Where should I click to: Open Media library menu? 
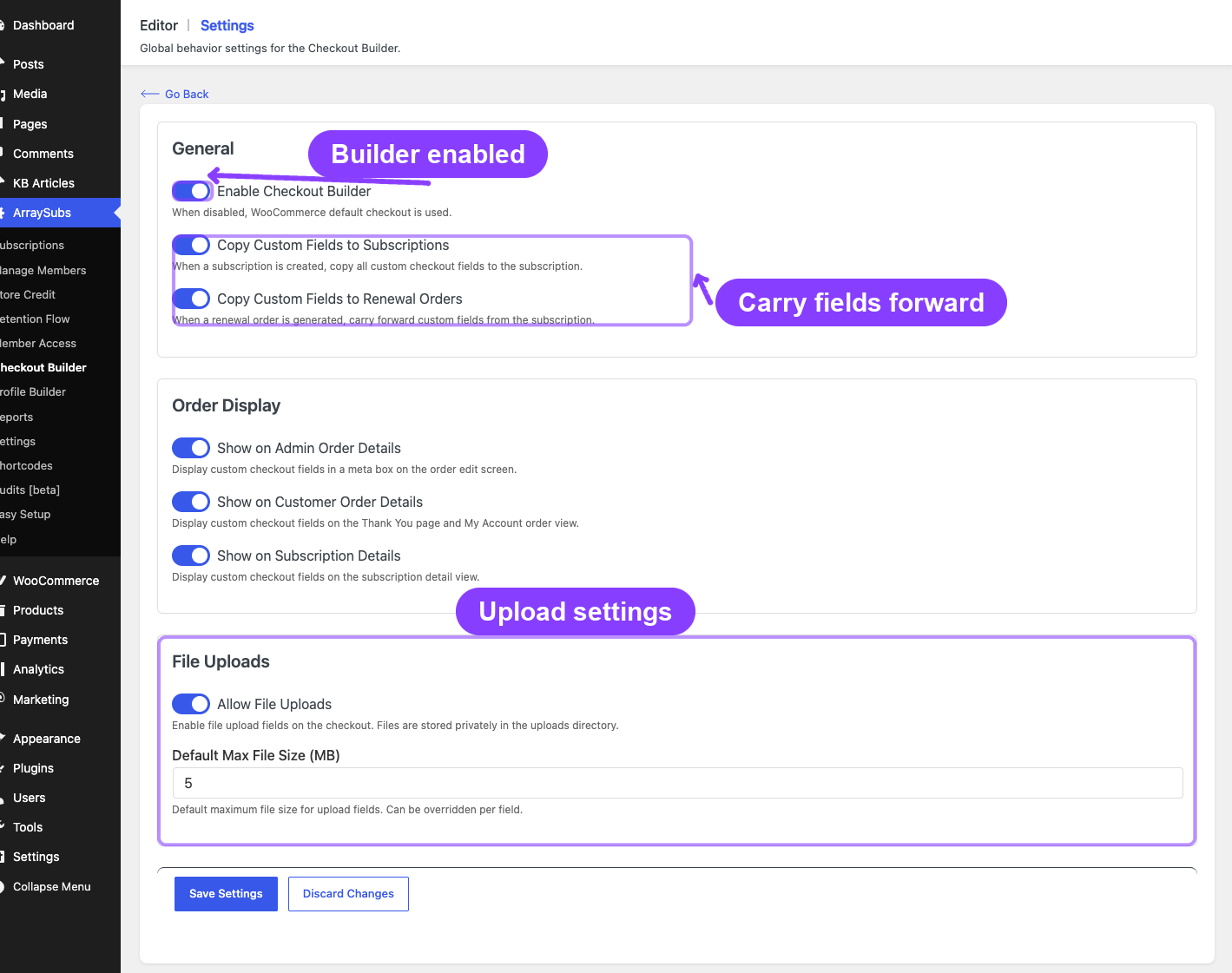60,94
